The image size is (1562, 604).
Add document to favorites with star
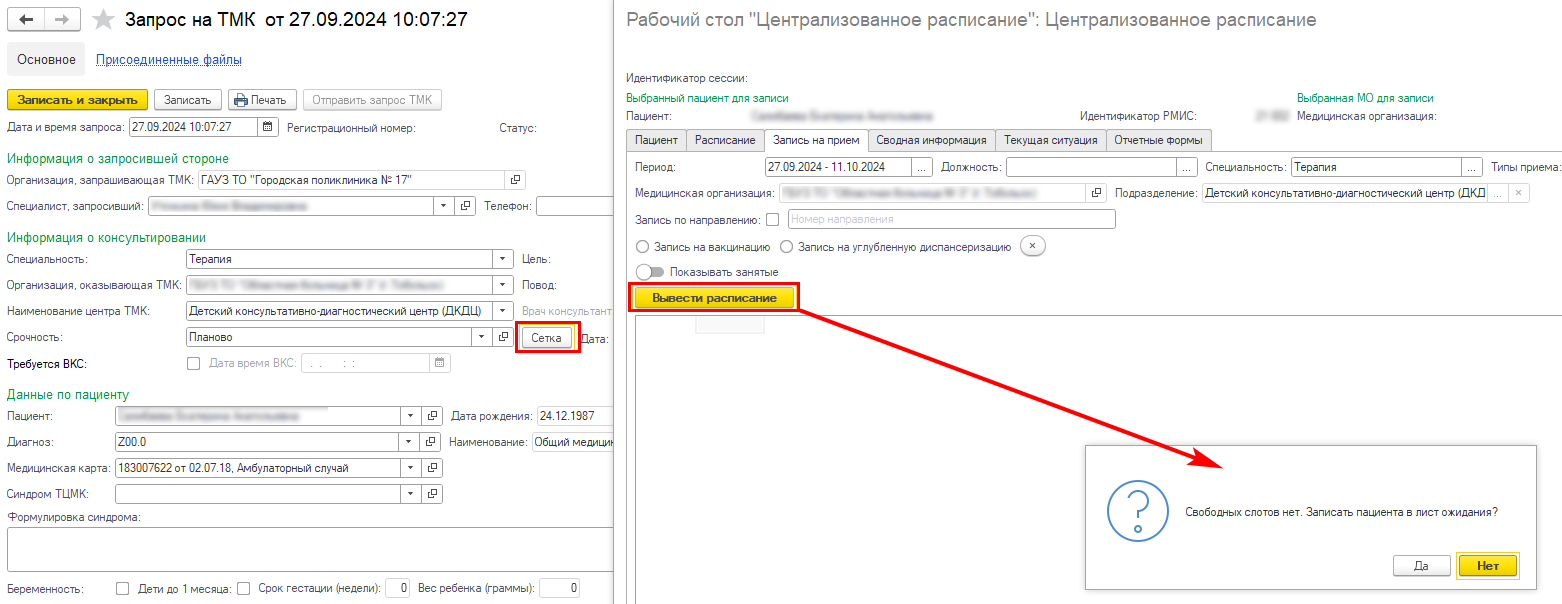tap(102, 20)
